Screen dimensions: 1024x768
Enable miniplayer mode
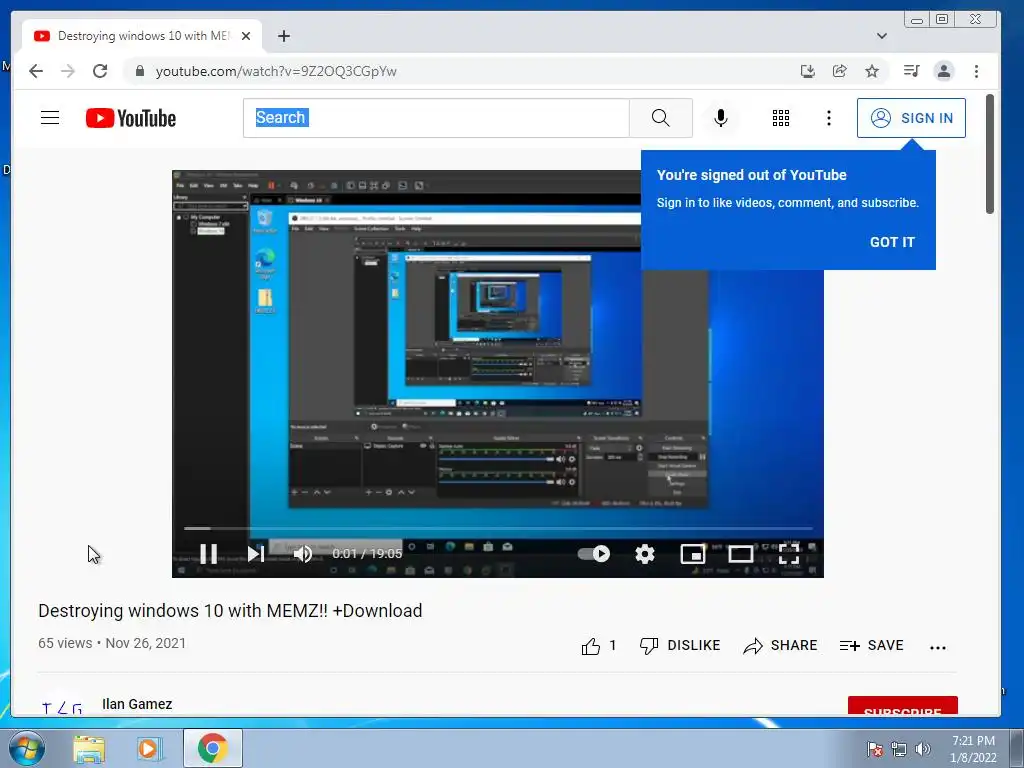(692, 554)
